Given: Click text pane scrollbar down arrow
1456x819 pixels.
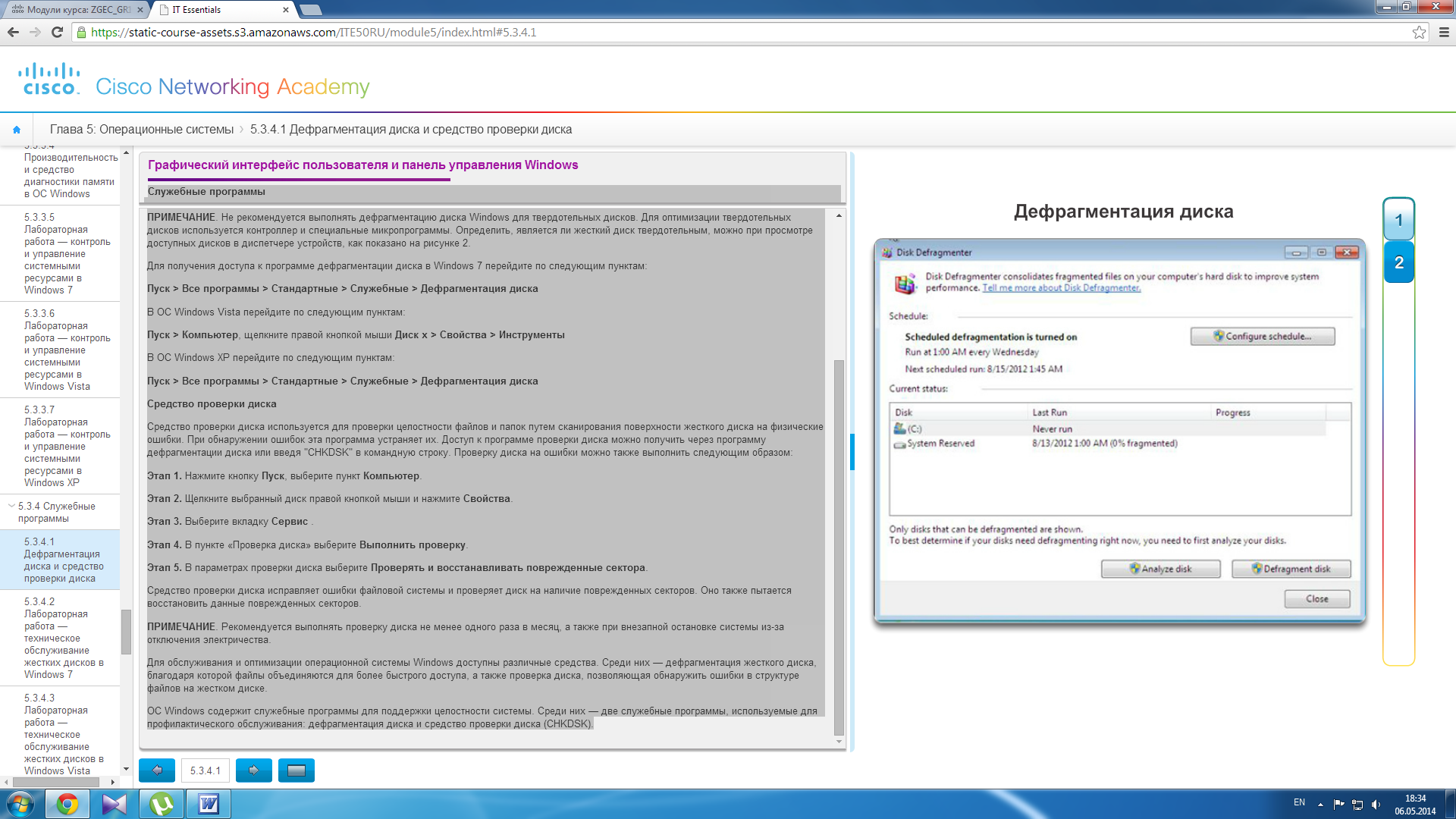Looking at the screenshot, I should (x=839, y=742).
